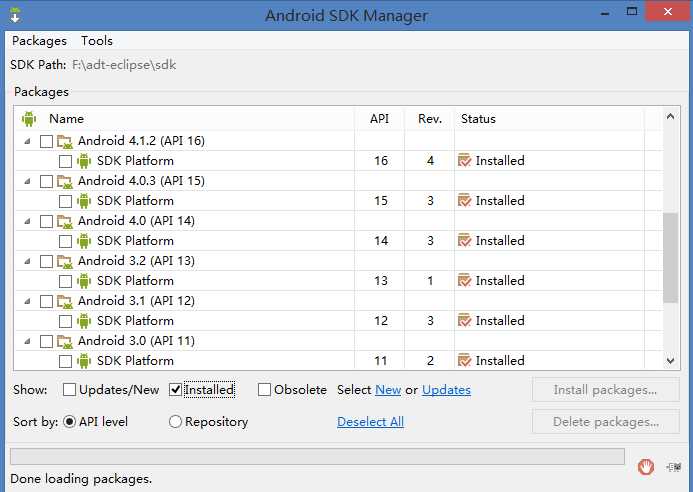Click the folder icon for Android 3.1 (API 12)

click(x=65, y=301)
